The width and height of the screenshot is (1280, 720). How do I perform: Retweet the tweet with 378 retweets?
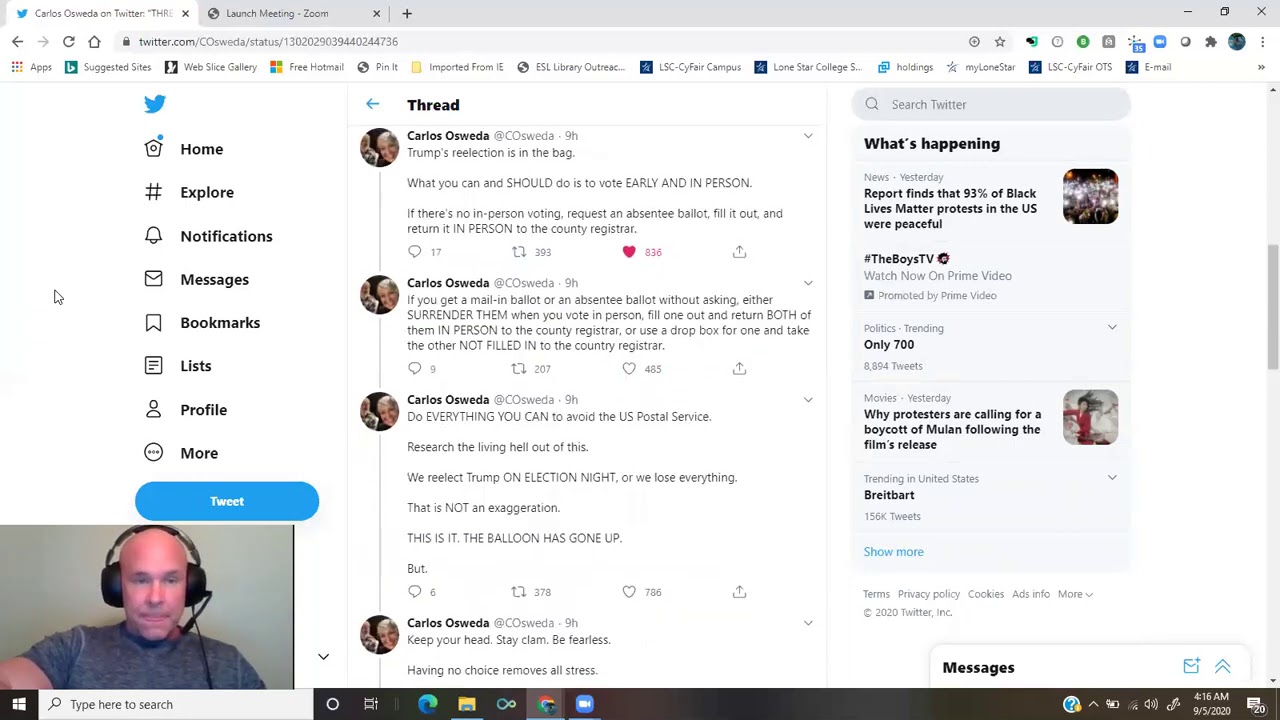(x=519, y=592)
